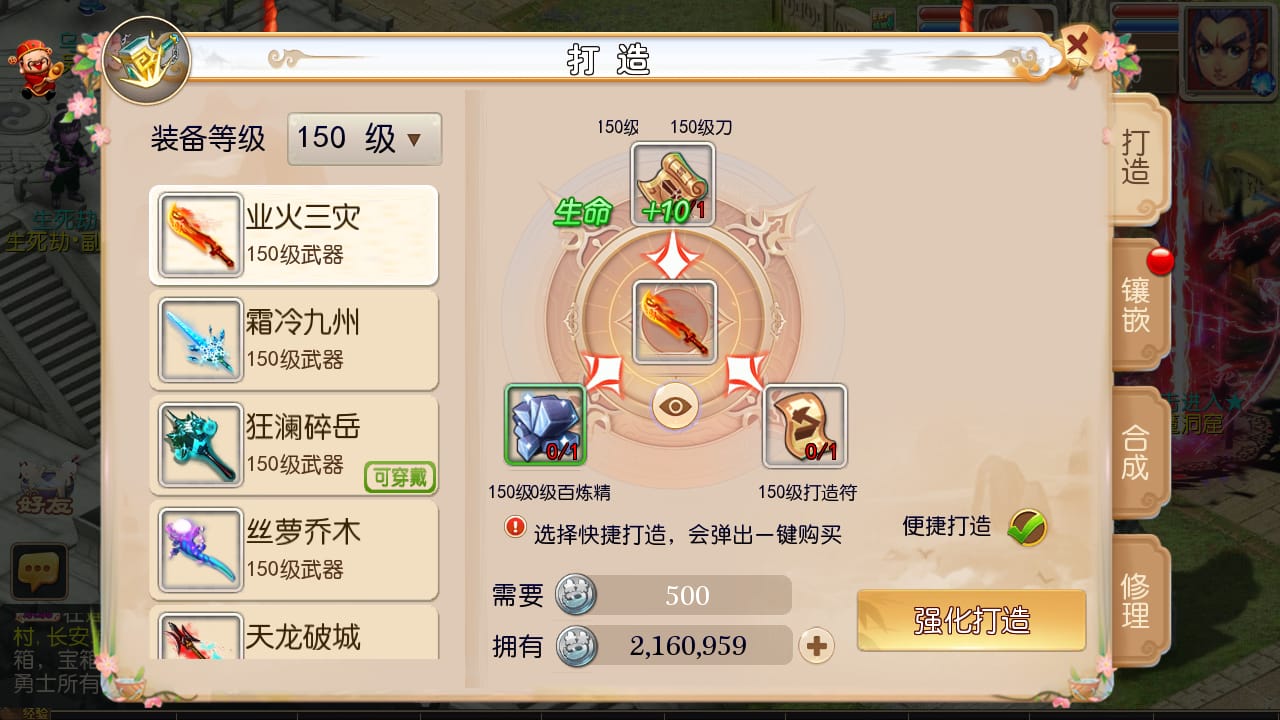Toggle the eye preview icon

[x=676, y=406]
